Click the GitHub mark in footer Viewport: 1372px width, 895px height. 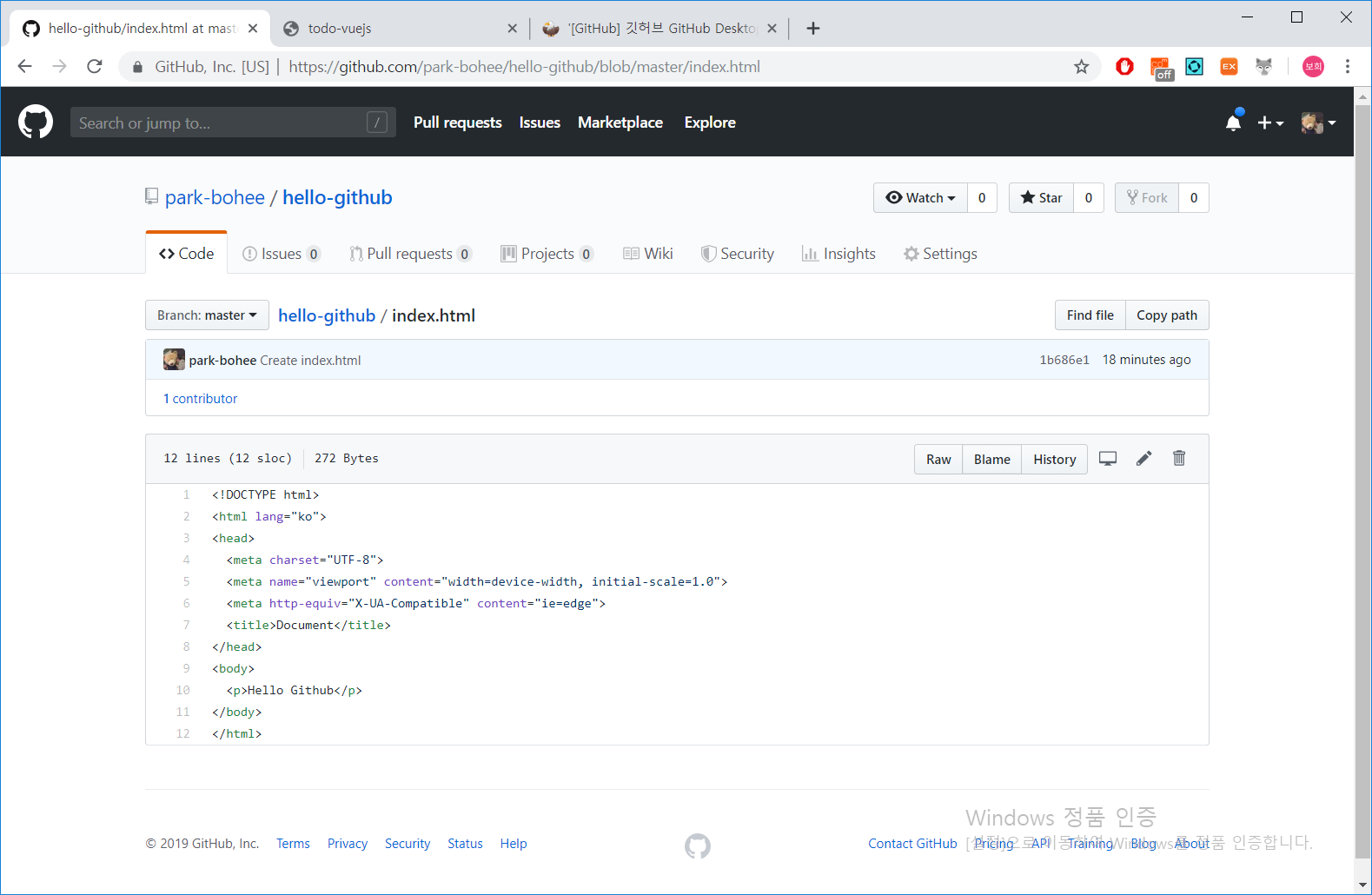tap(698, 845)
